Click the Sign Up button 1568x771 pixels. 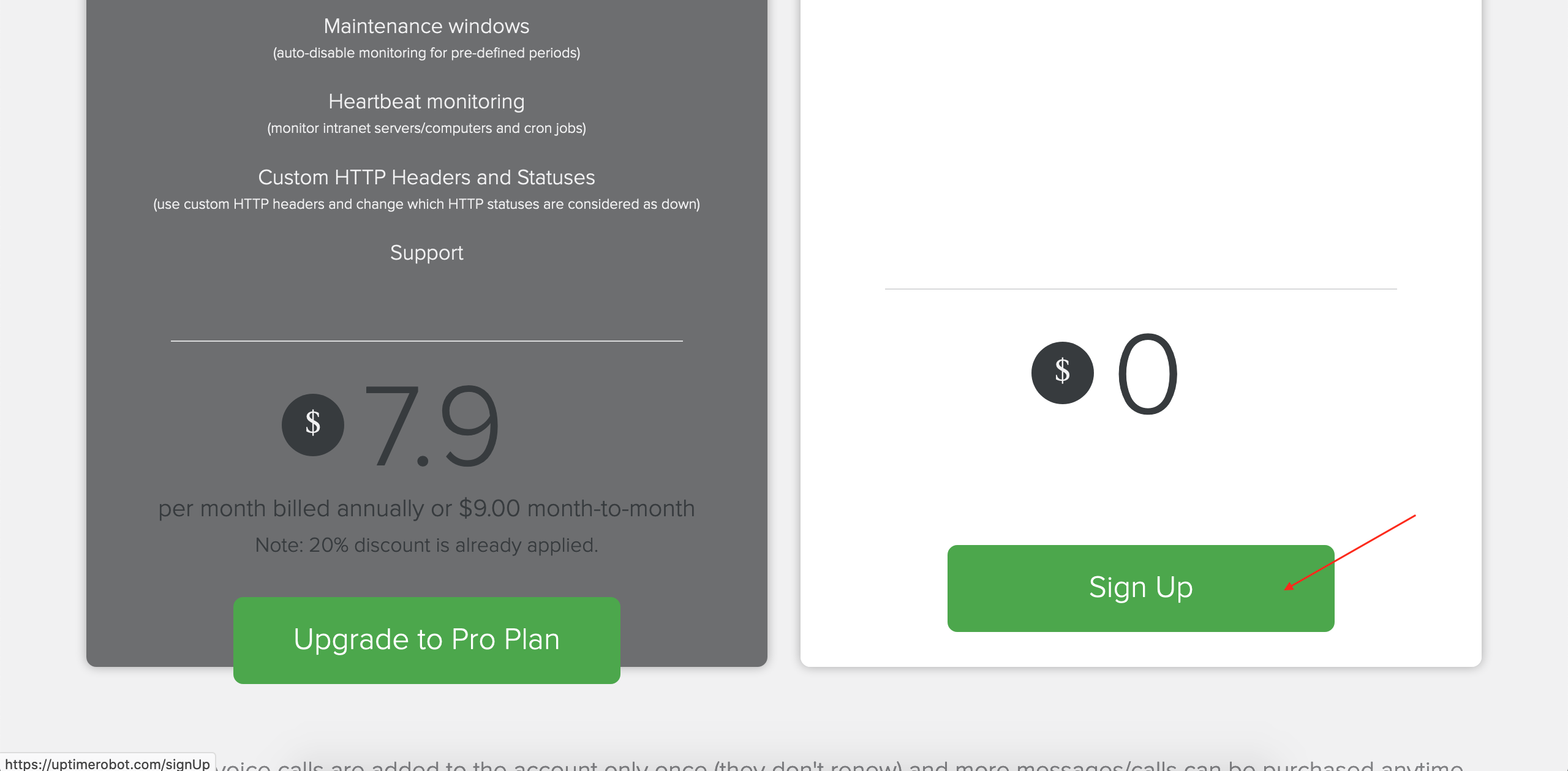click(1140, 587)
